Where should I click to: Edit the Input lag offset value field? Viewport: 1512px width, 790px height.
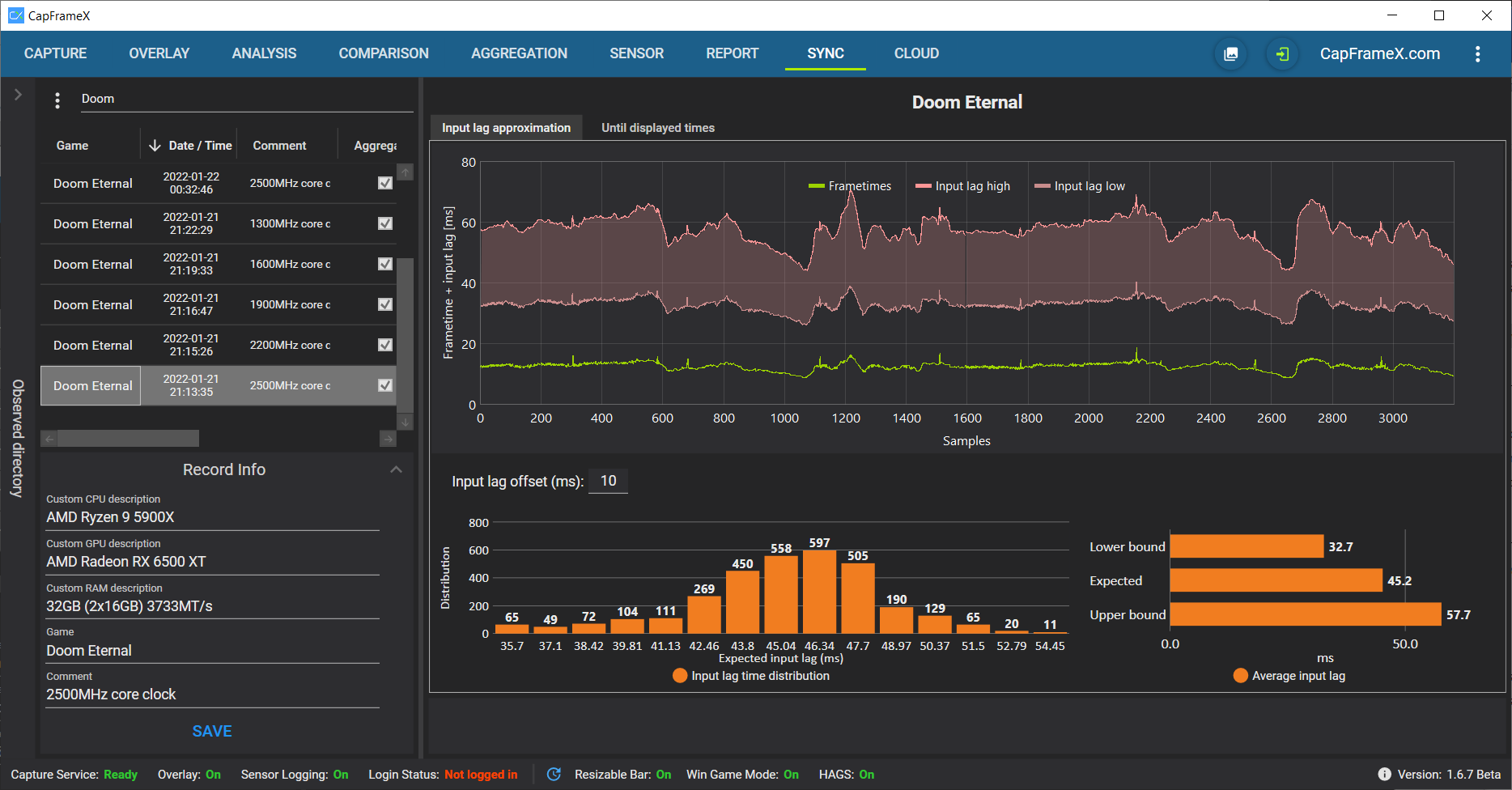[x=608, y=481]
